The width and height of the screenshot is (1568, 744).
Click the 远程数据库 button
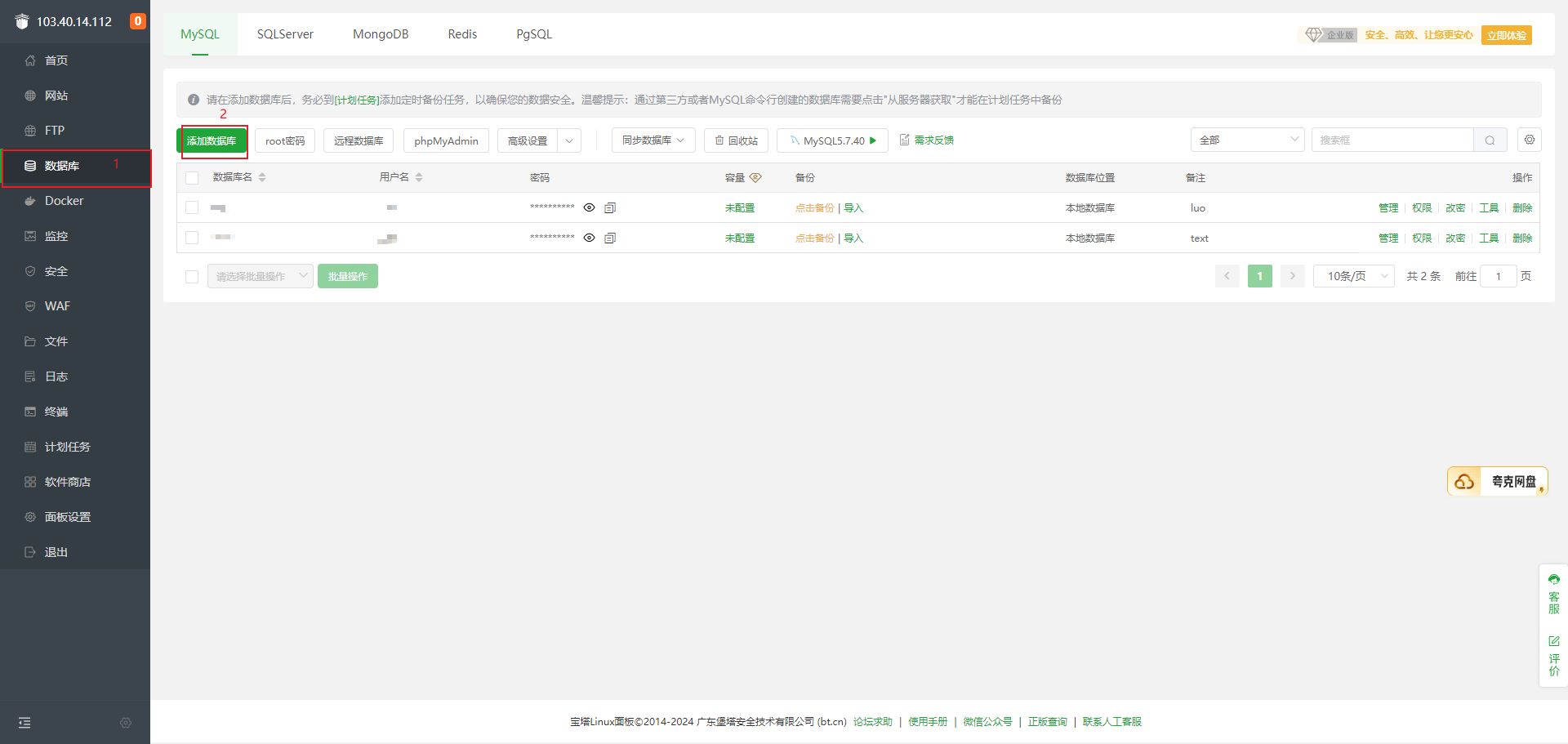point(359,140)
